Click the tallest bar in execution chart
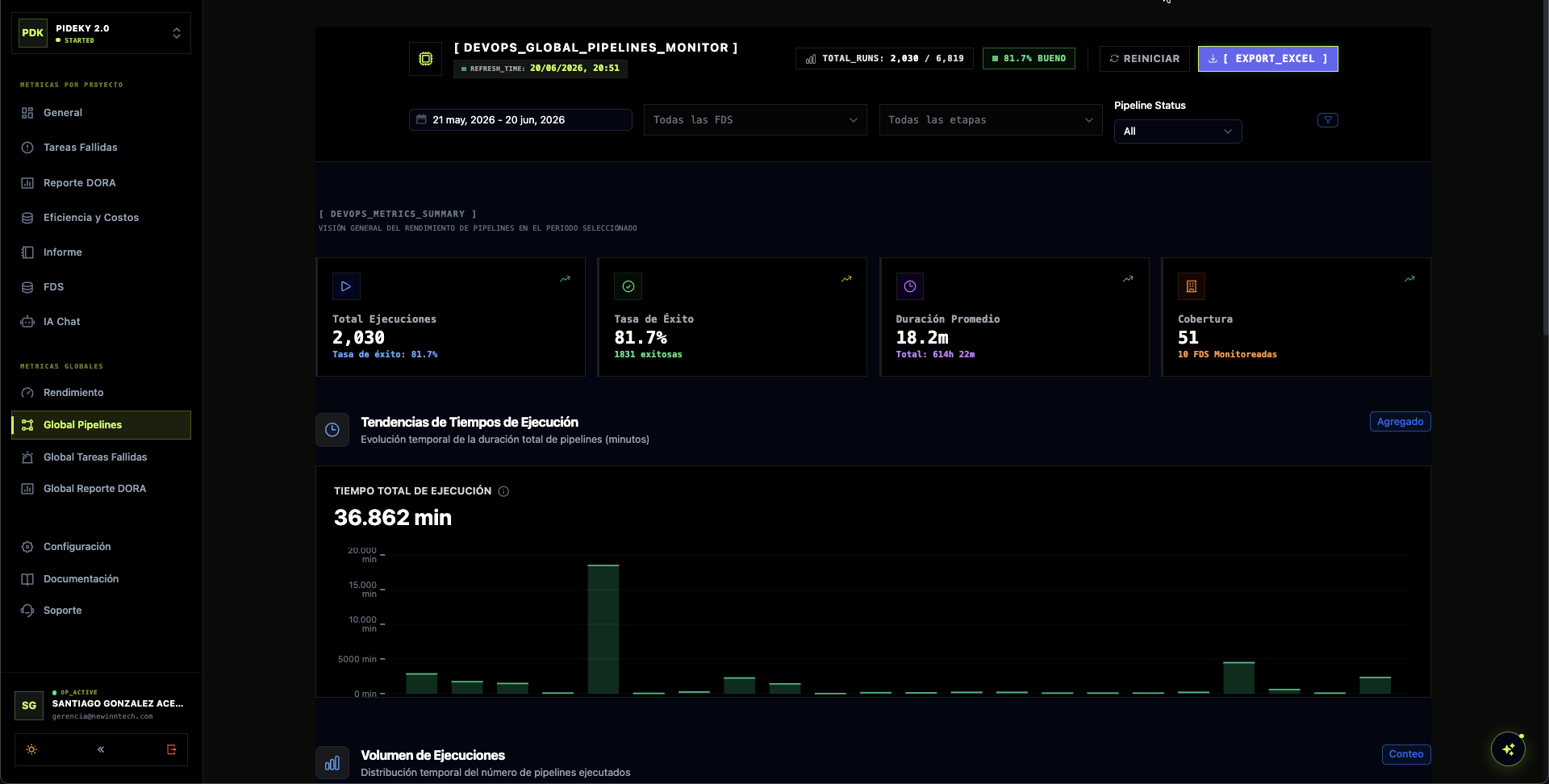The image size is (1549, 784). (603, 629)
